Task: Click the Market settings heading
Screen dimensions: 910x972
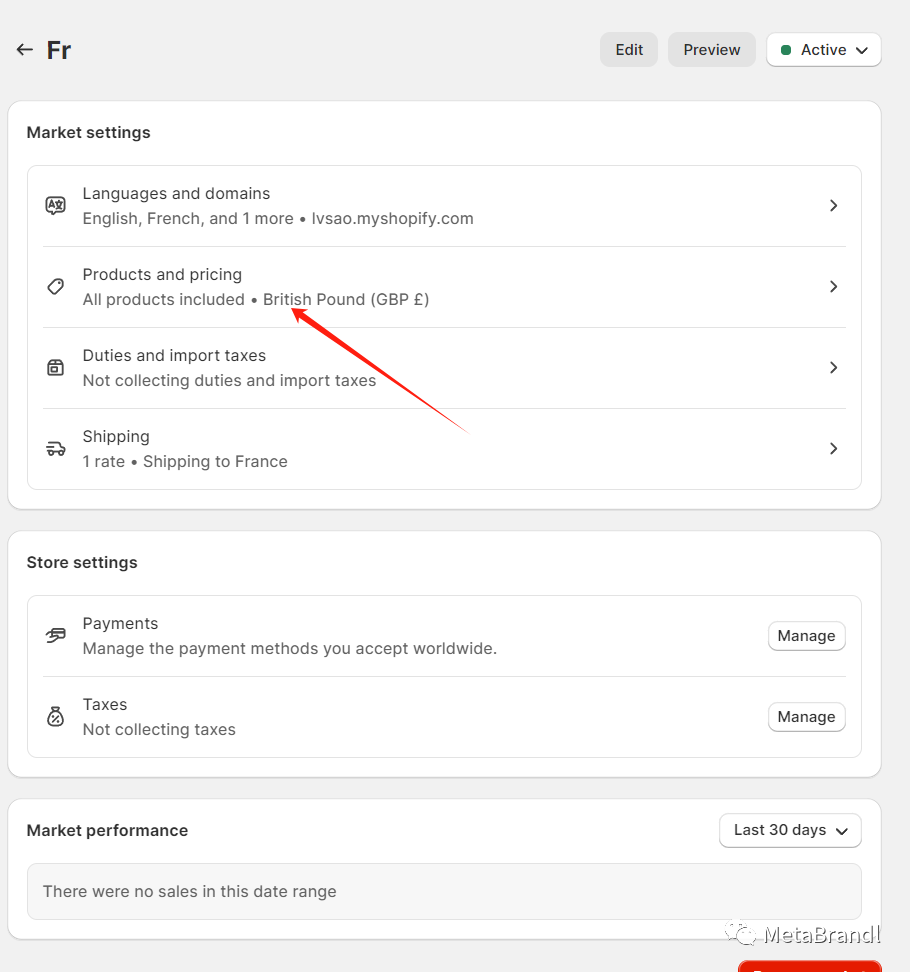Action: pyautogui.click(x=89, y=133)
